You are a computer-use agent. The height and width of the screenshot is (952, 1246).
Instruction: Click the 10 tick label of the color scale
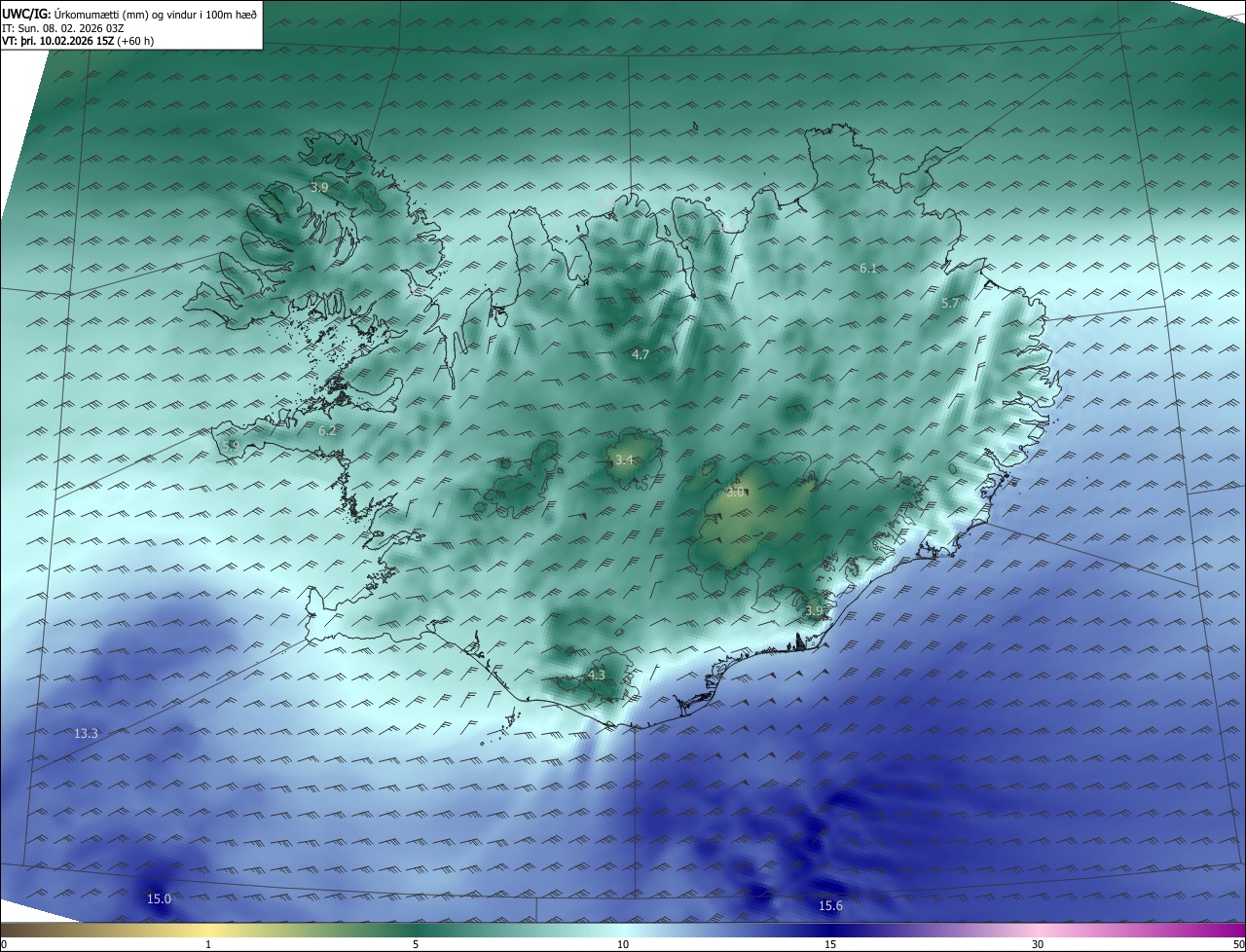pos(623,944)
